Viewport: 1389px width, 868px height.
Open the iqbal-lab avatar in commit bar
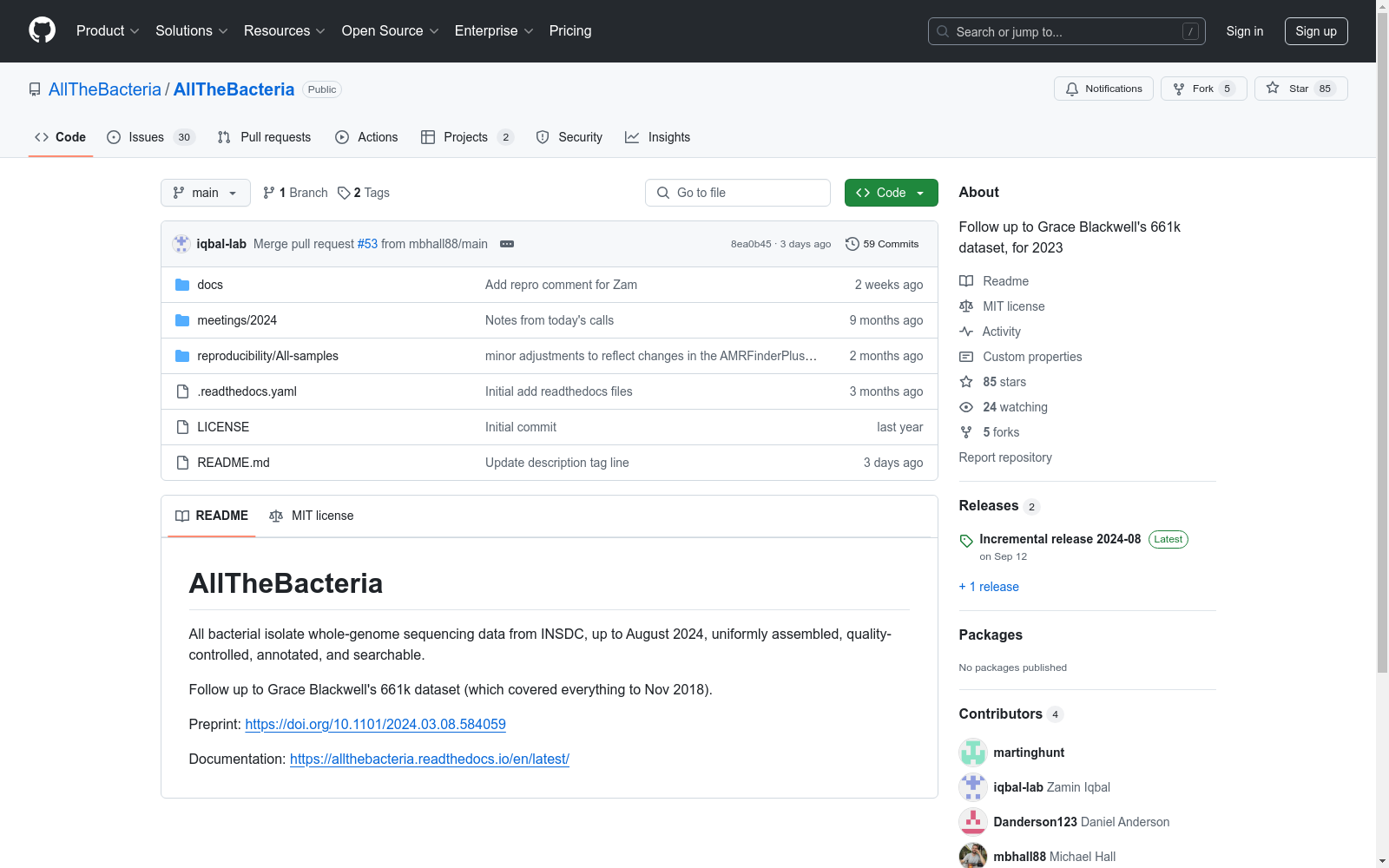click(181, 244)
